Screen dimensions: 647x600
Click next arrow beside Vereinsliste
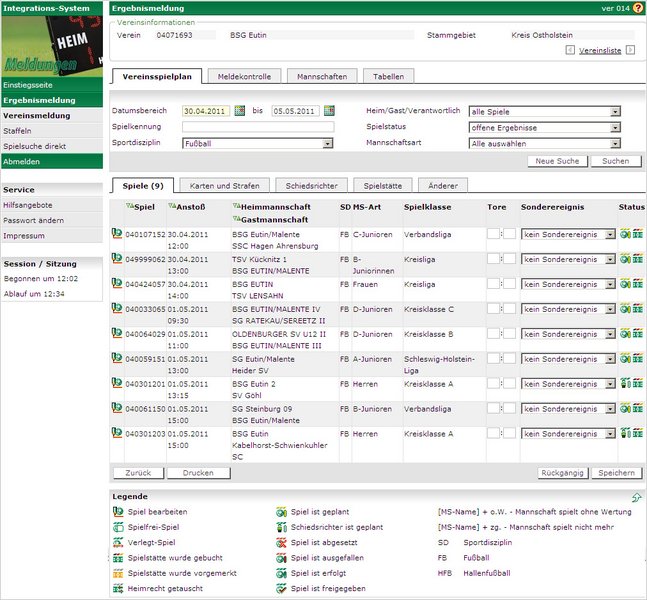(629, 49)
